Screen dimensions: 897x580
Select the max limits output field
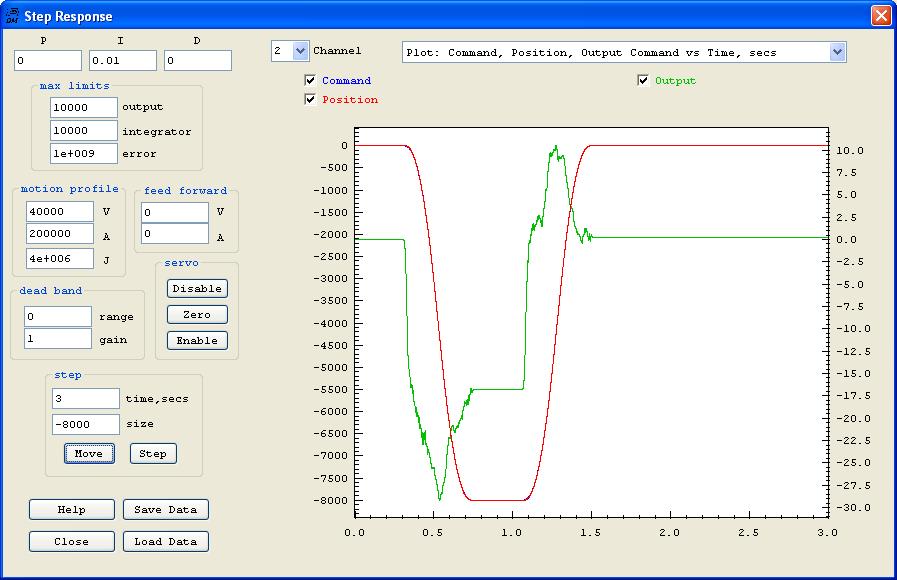pos(84,107)
